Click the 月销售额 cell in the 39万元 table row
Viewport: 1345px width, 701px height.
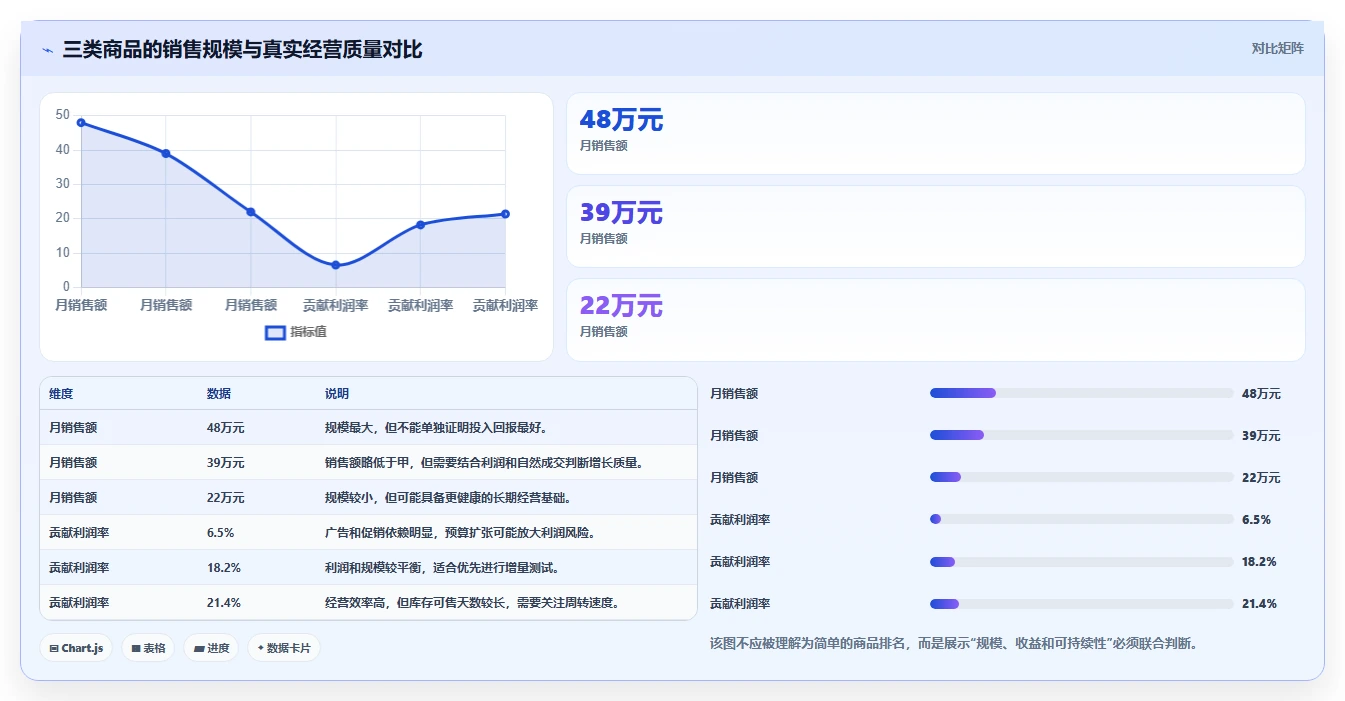point(73,463)
